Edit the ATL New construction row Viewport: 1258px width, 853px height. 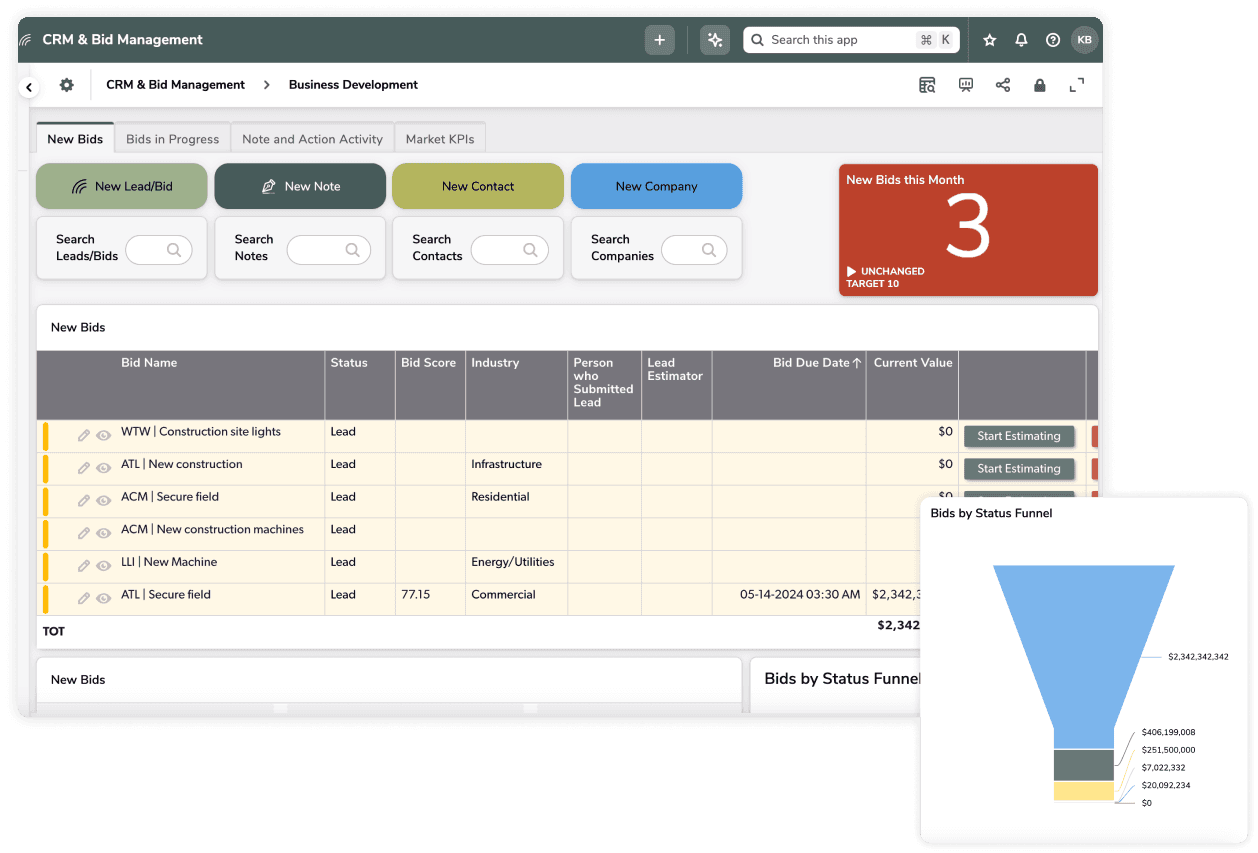(x=84, y=468)
